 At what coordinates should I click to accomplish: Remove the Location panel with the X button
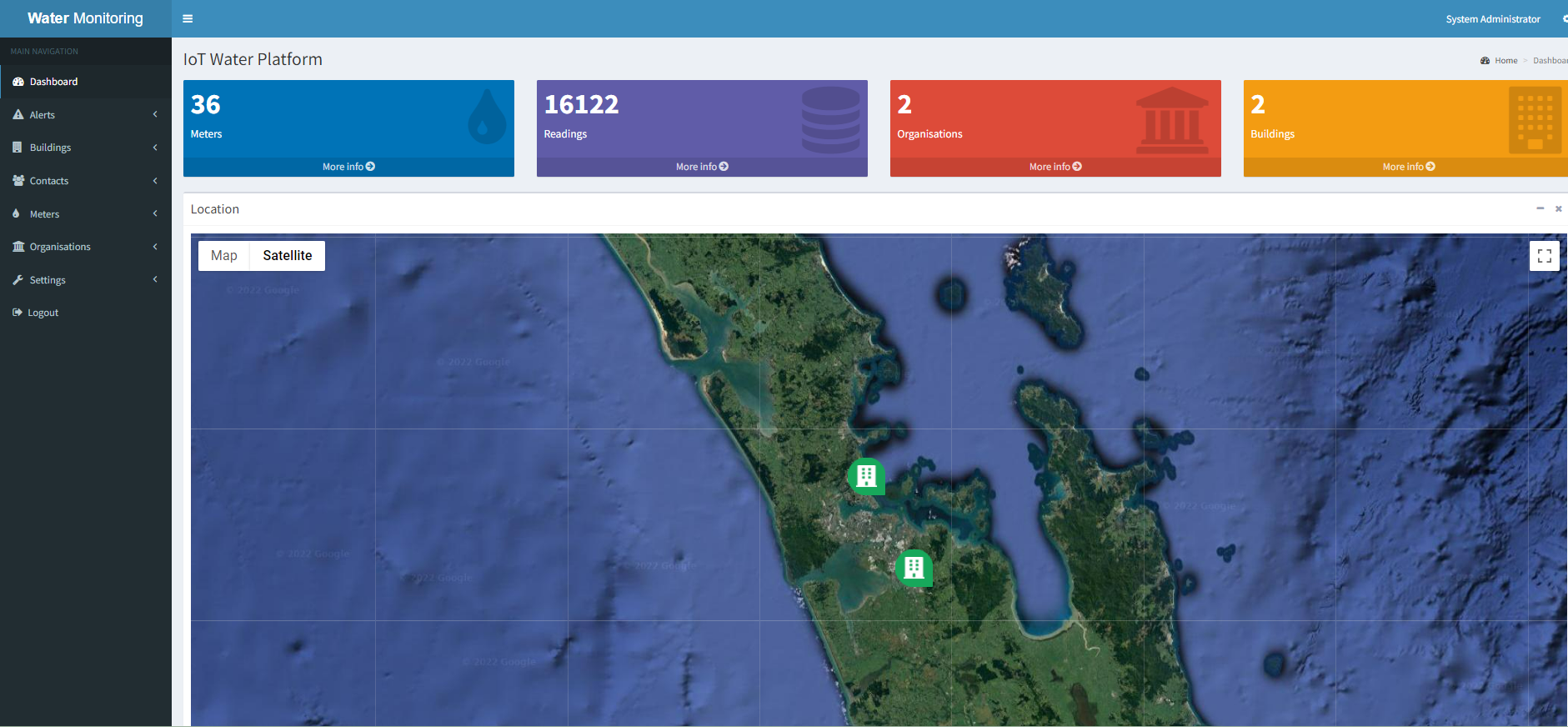pyautogui.click(x=1558, y=208)
